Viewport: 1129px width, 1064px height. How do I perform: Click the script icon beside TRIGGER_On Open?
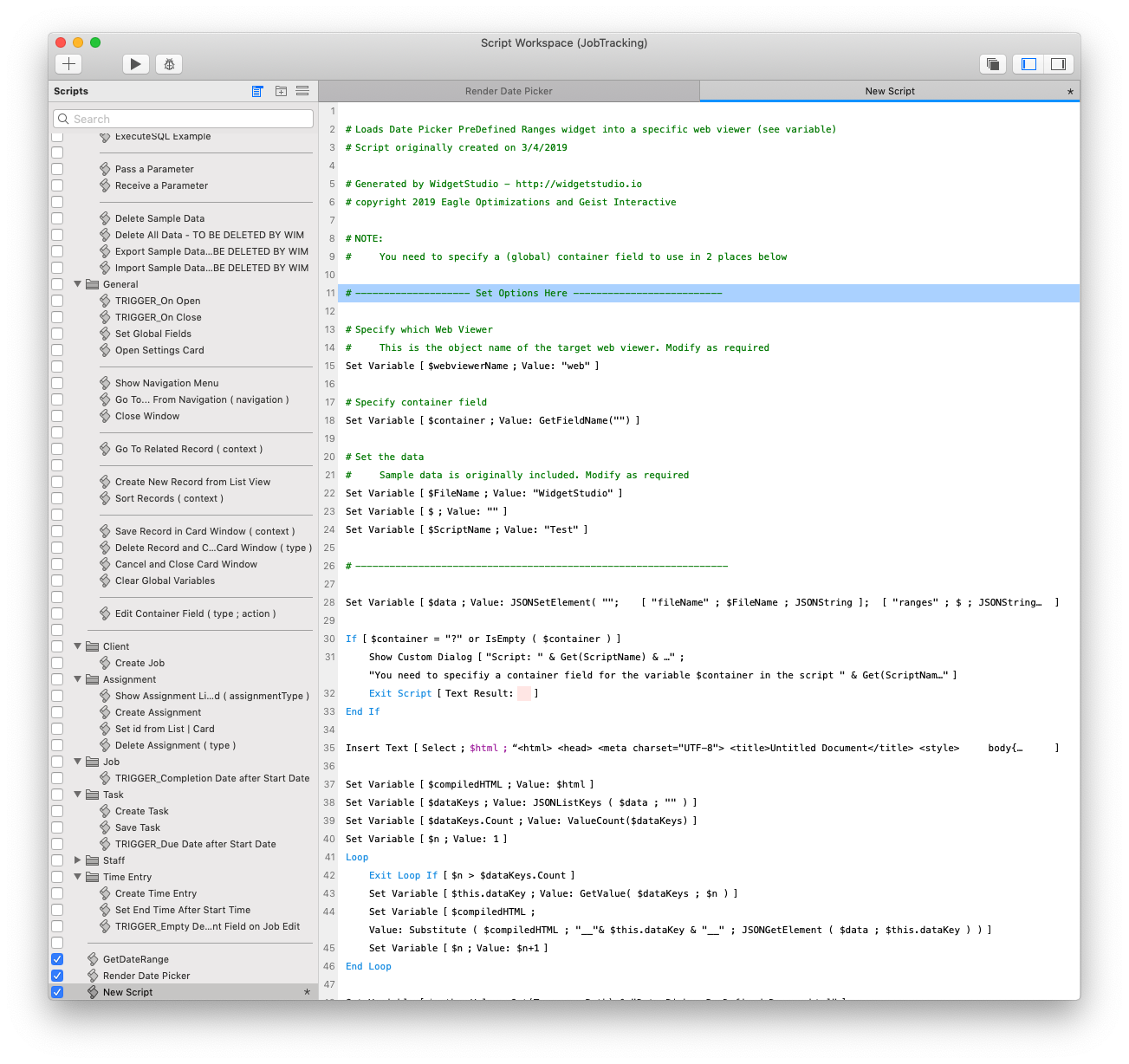click(105, 301)
